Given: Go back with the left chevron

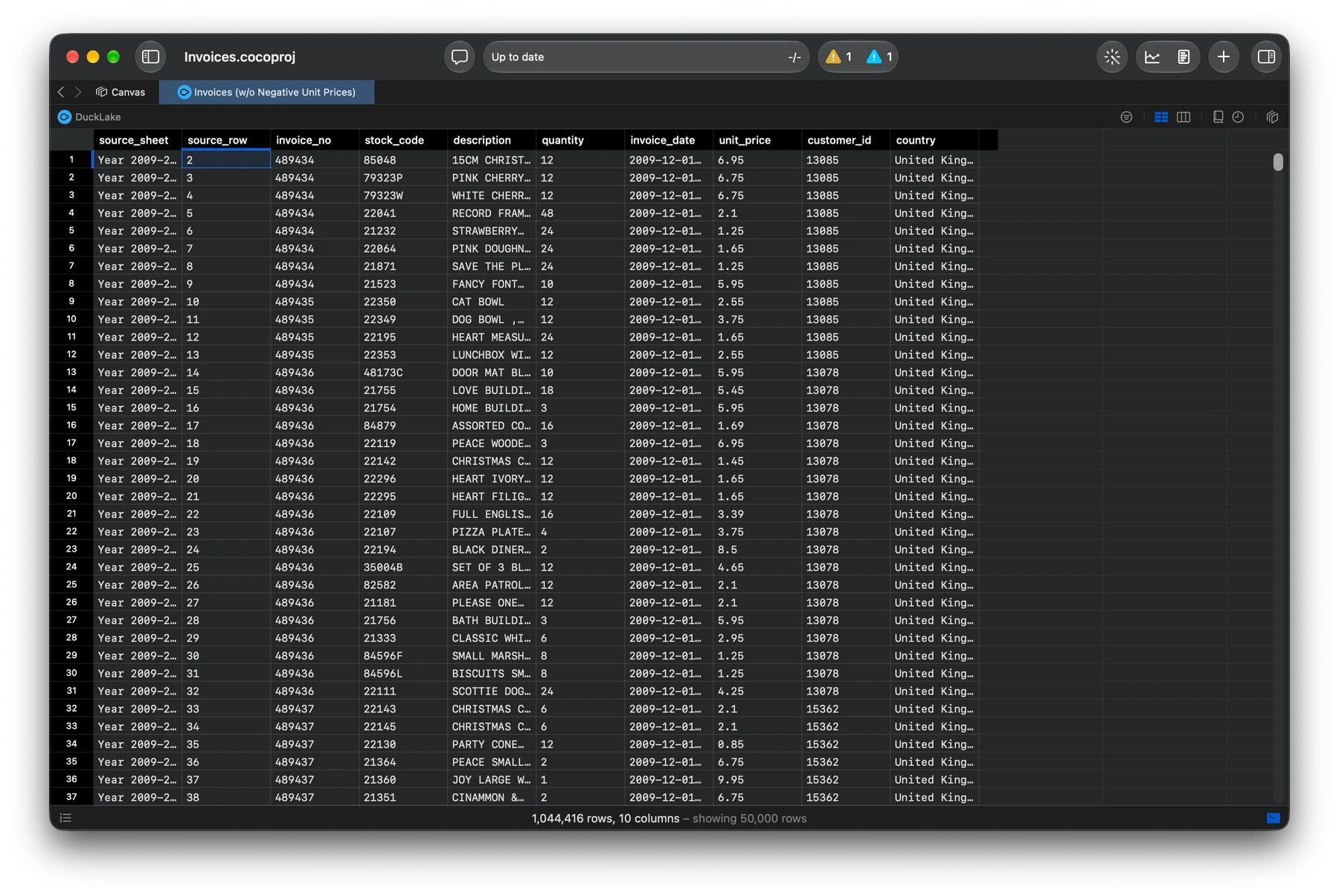Looking at the screenshot, I should click(x=61, y=92).
